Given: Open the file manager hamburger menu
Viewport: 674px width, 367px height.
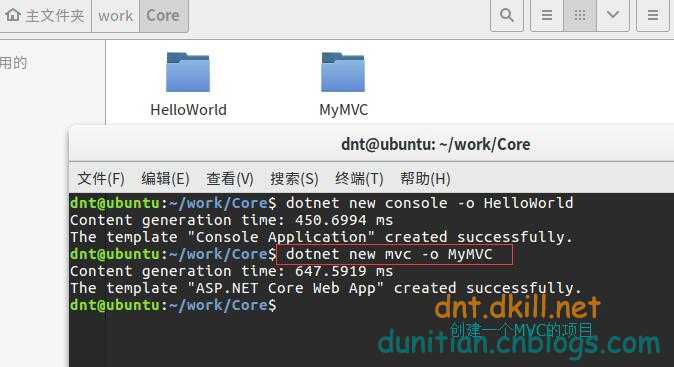Looking at the screenshot, I should (x=653, y=15).
